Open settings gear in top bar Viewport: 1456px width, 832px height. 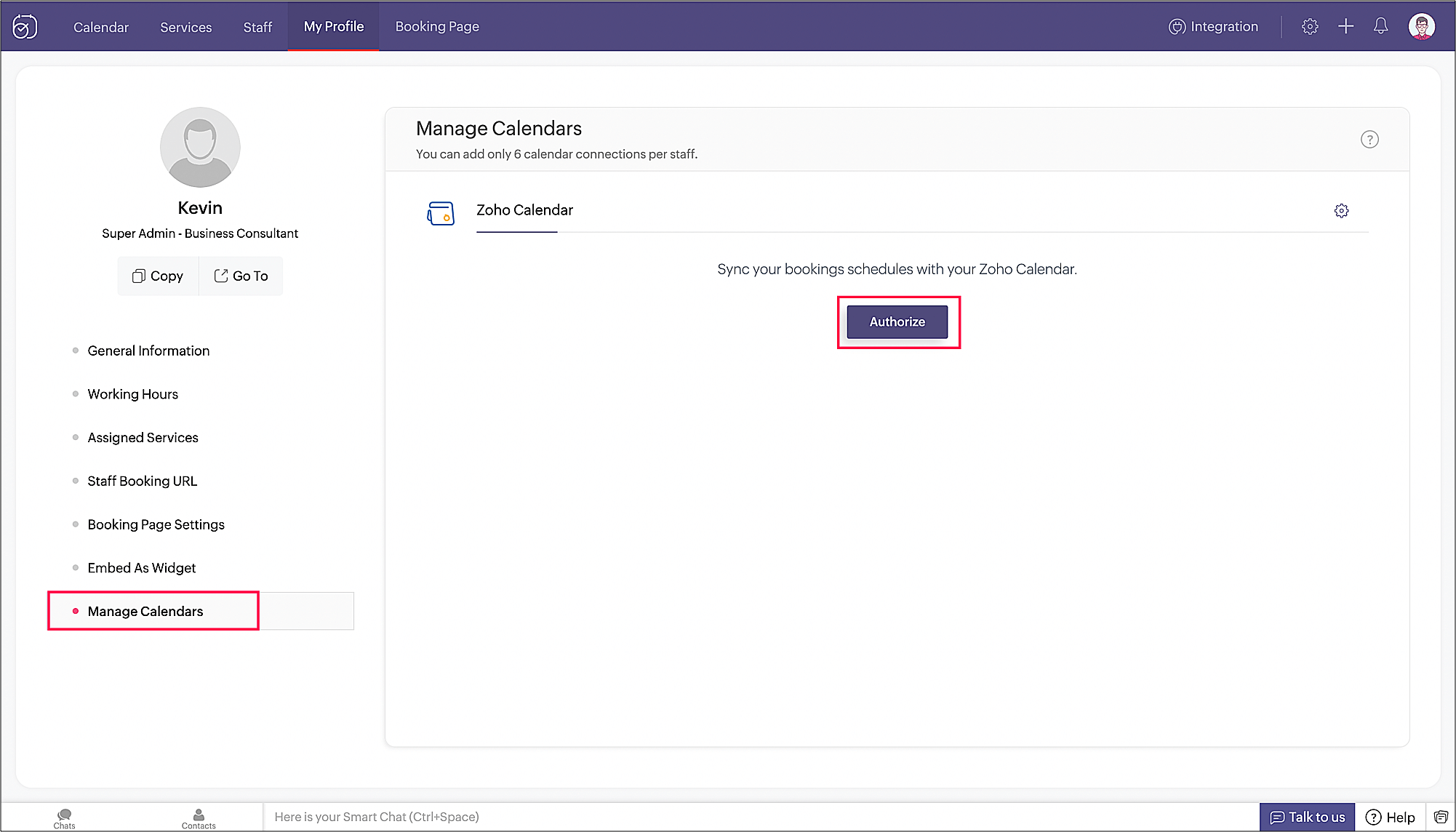point(1310,27)
